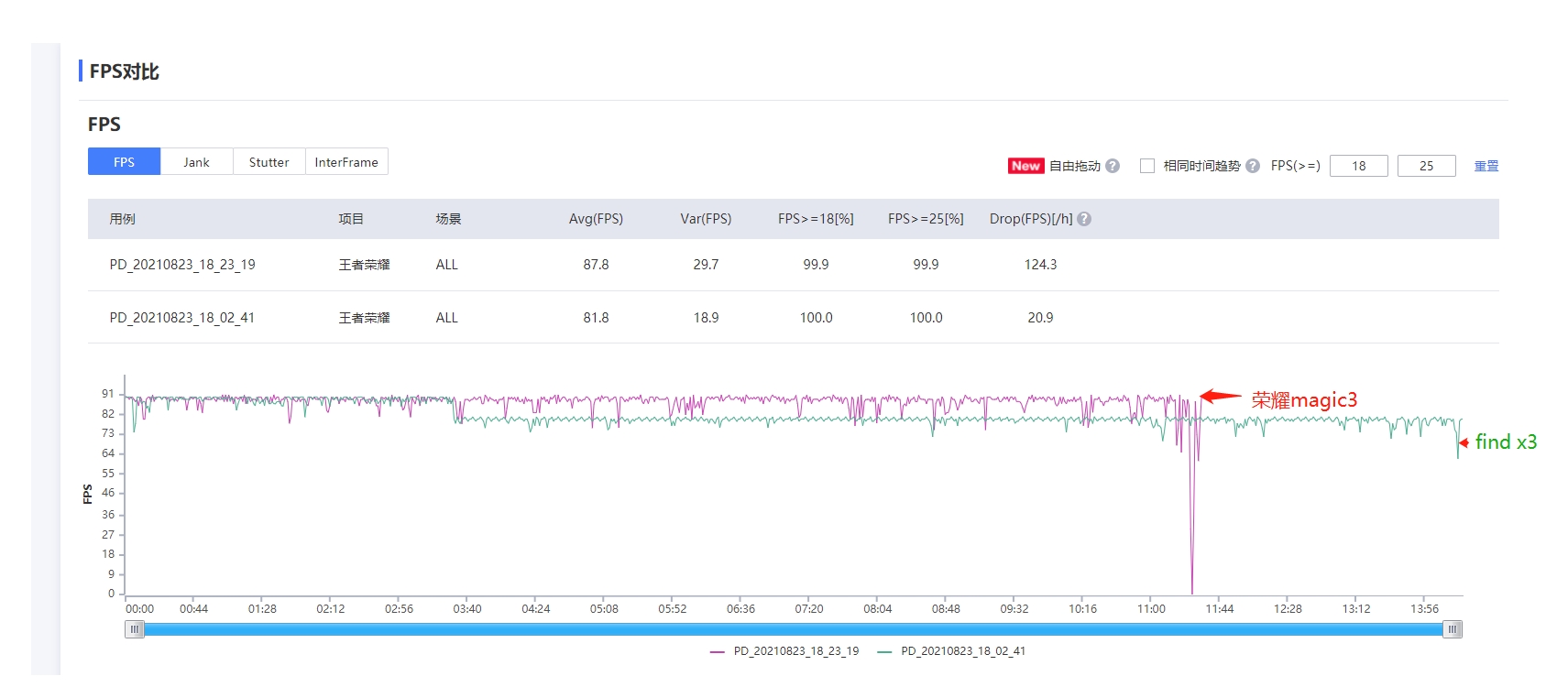1568x687 pixels.
Task: Click the blue time range bar
Action: (x=794, y=629)
